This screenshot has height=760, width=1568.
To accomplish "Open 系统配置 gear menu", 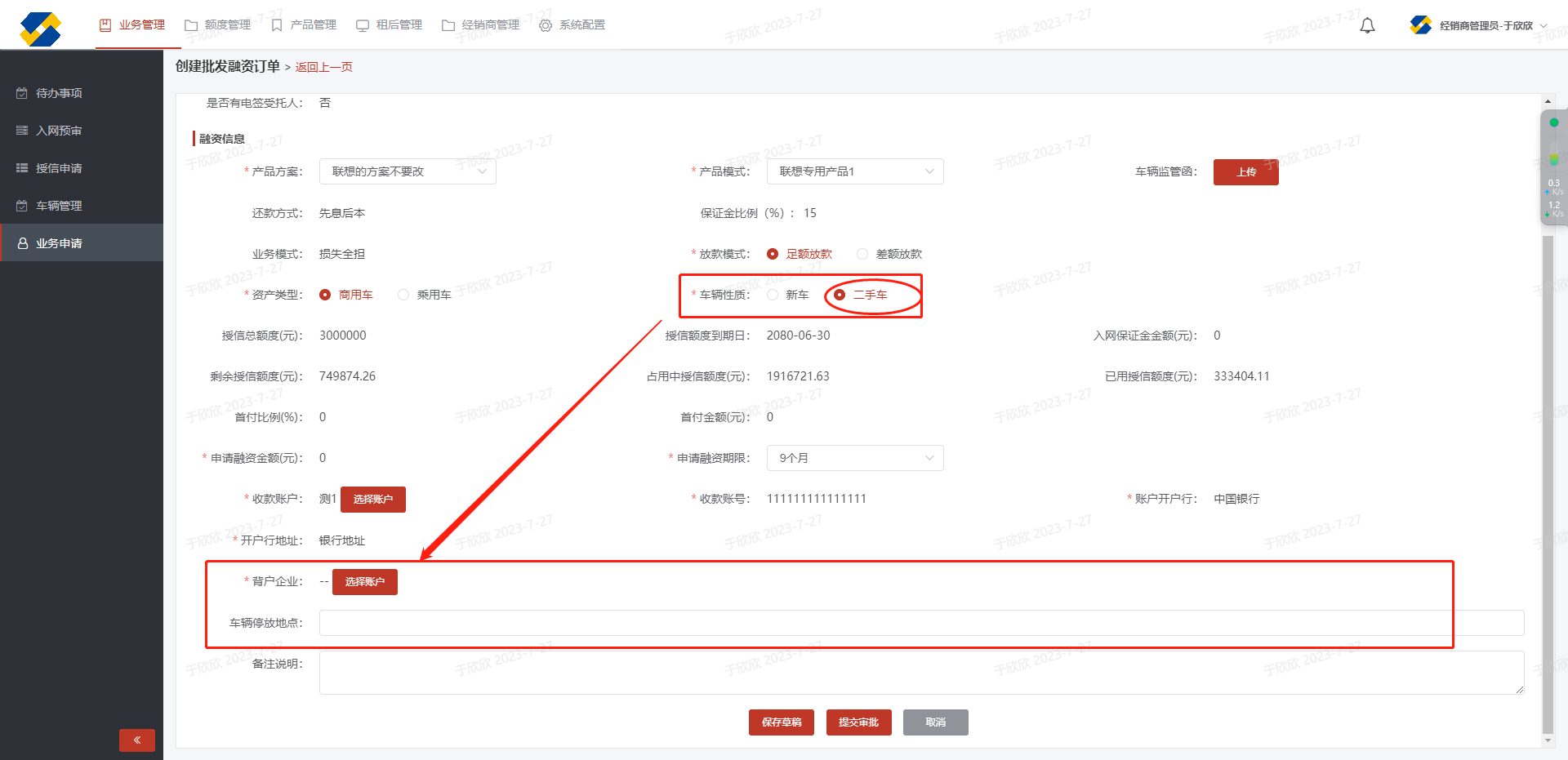I will 572,25.
